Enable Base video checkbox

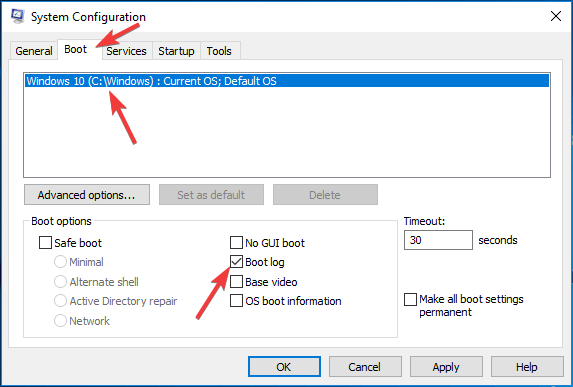click(x=236, y=282)
